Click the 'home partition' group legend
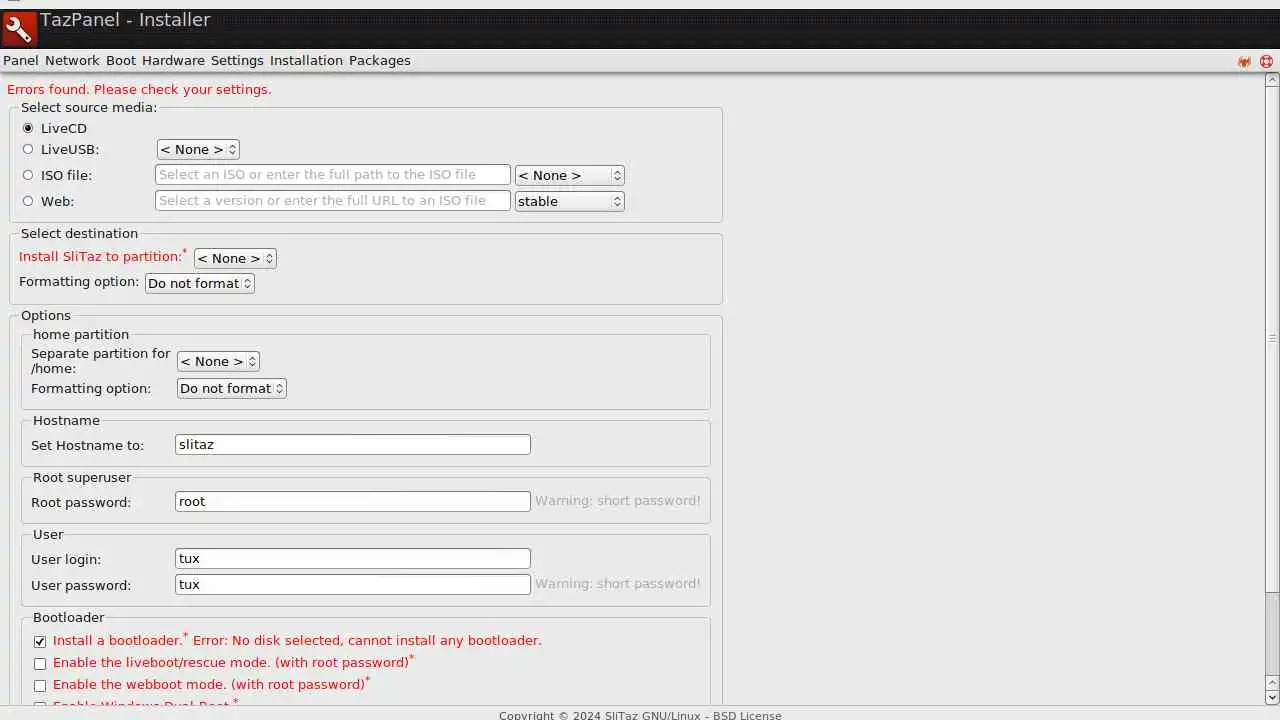The width and height of the screenshot is (1280, 720). pyautogui.click(x=81, y=335)
